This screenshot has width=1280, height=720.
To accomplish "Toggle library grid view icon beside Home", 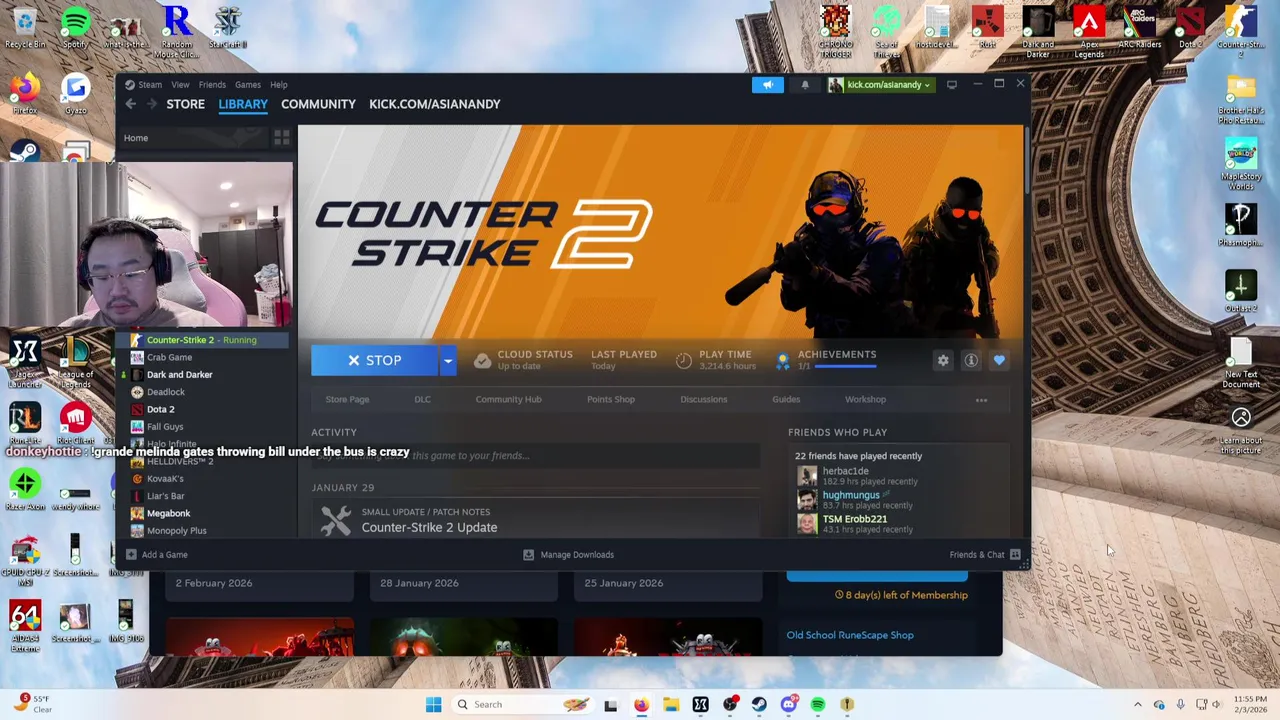I will pyautogui.click(x=282, y=138).
